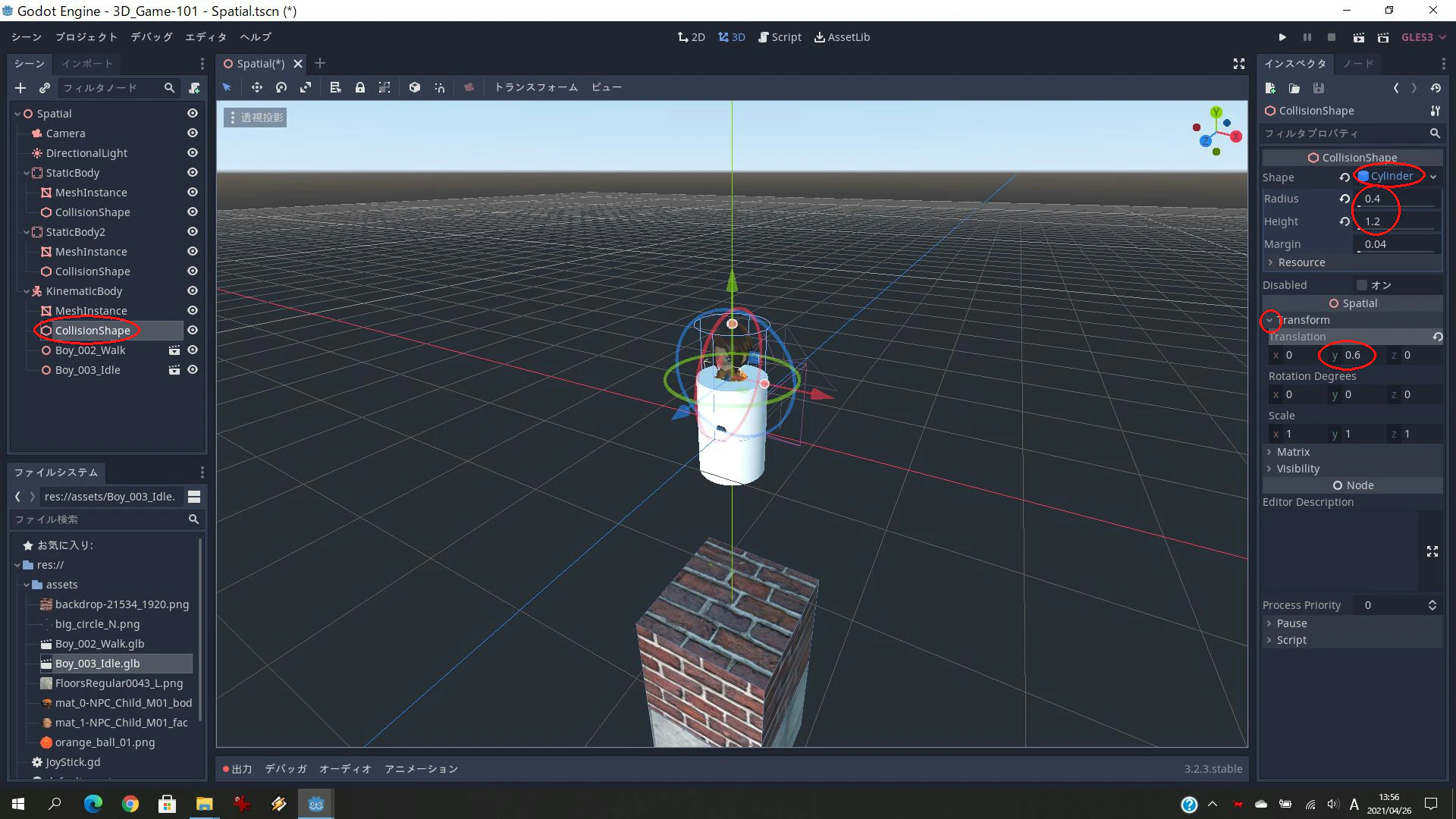Toggle visibility of StaticBody2 node

[x=193, y=231]
